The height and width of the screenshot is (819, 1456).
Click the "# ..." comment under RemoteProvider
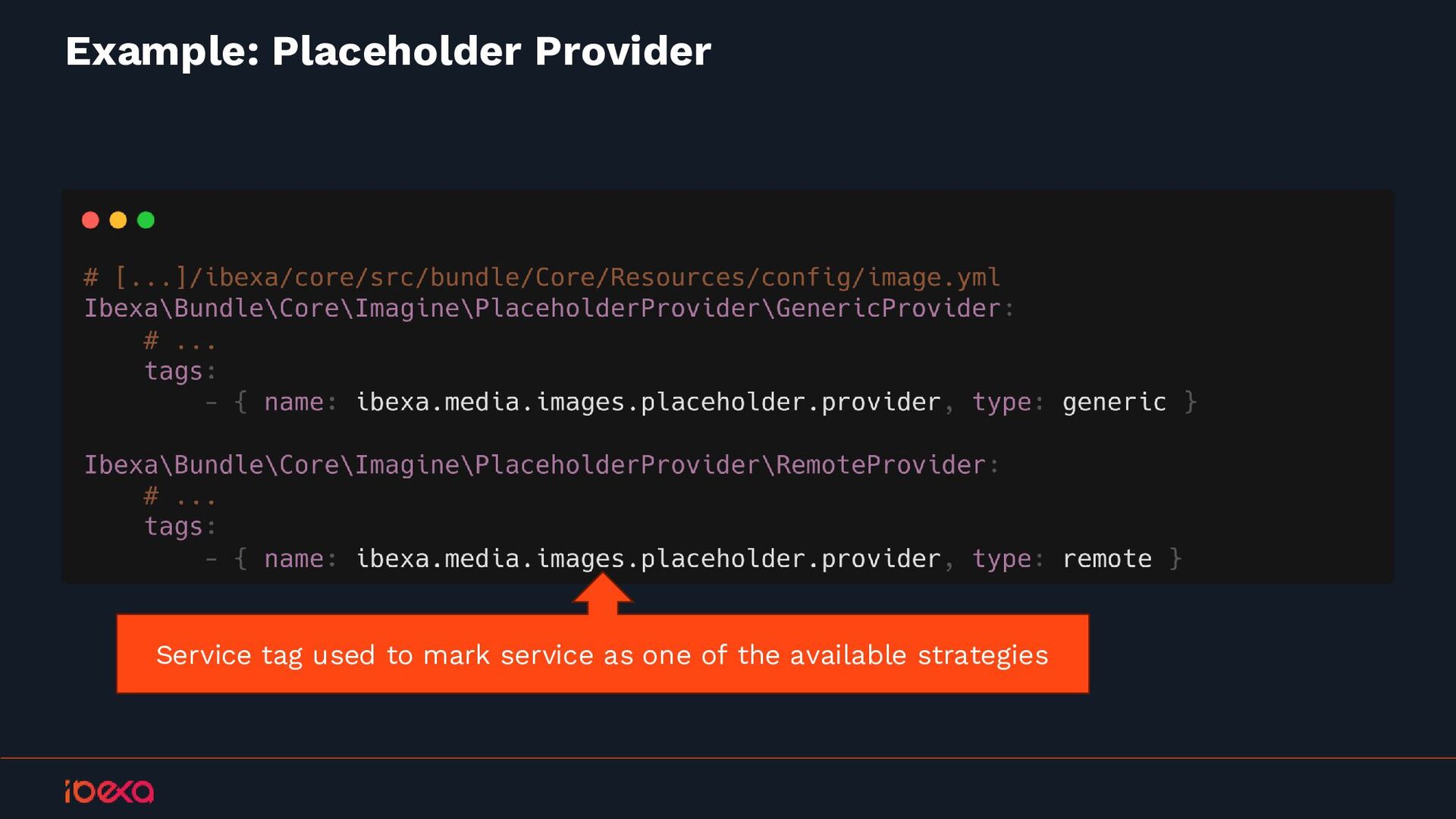180,497
